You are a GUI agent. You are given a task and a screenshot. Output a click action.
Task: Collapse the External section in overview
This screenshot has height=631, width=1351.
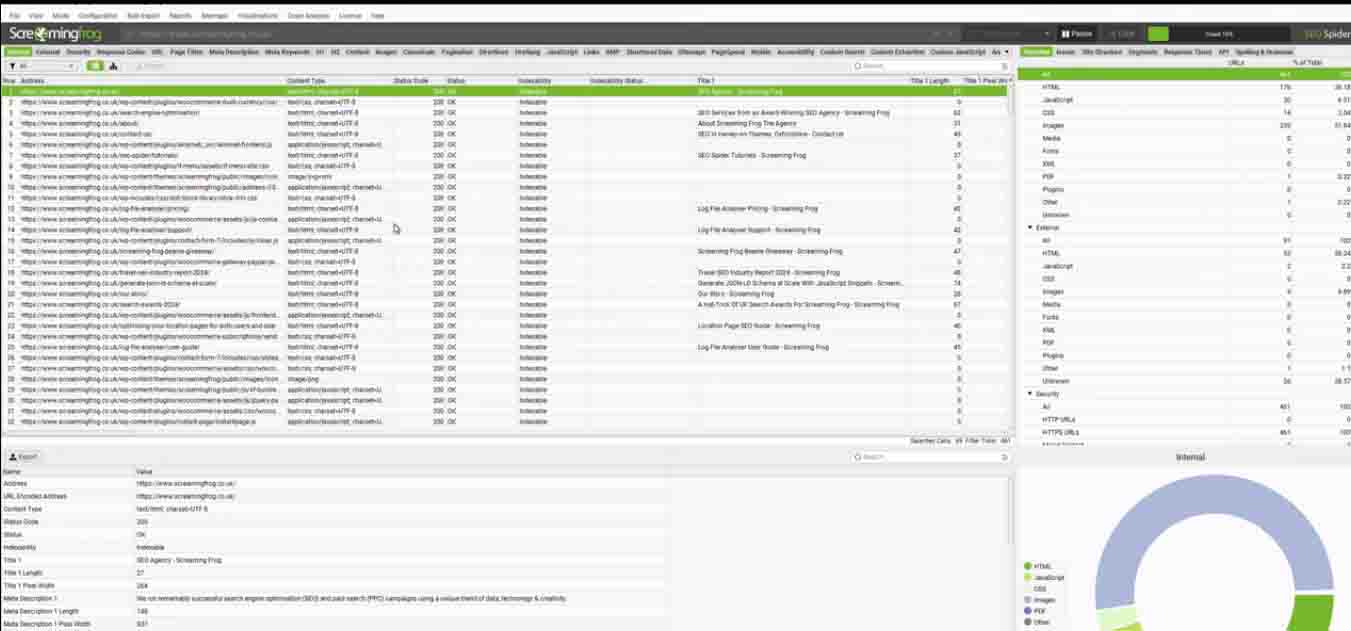pos(1030,228)
